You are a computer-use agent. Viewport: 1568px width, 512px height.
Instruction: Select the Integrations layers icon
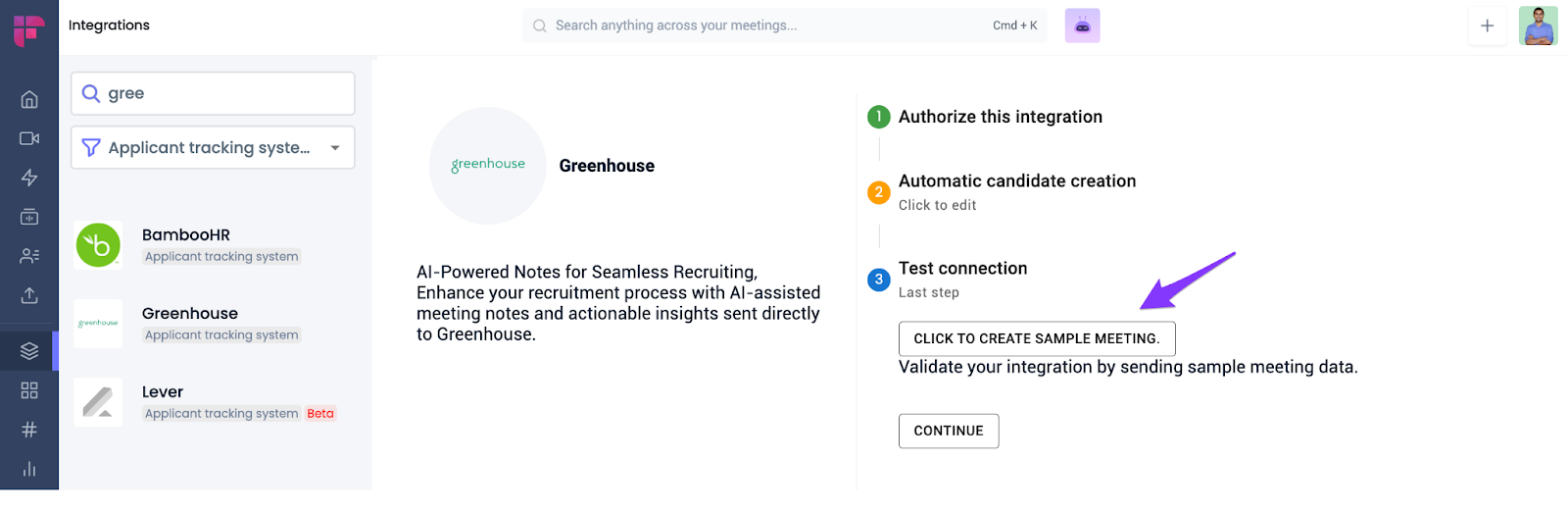(x=29, y=350)
